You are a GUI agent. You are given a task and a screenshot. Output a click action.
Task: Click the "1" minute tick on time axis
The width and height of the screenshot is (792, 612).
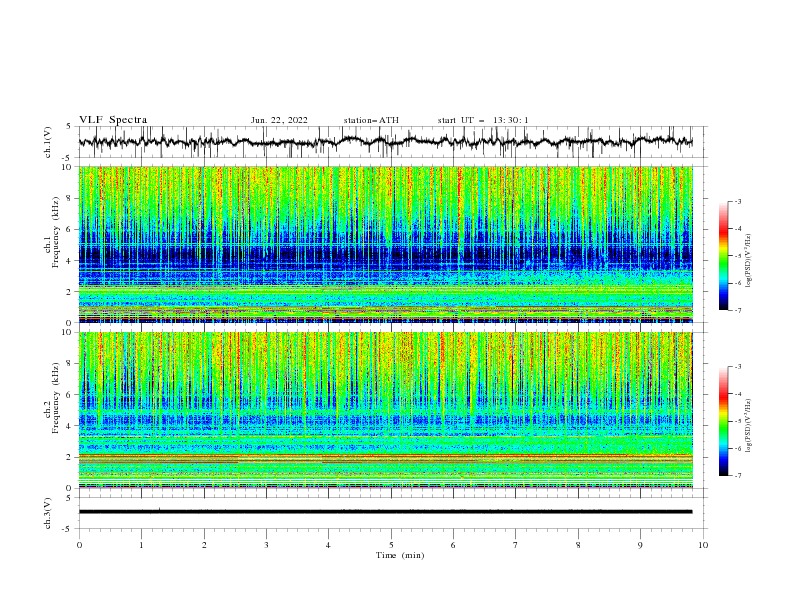(141, 545)
